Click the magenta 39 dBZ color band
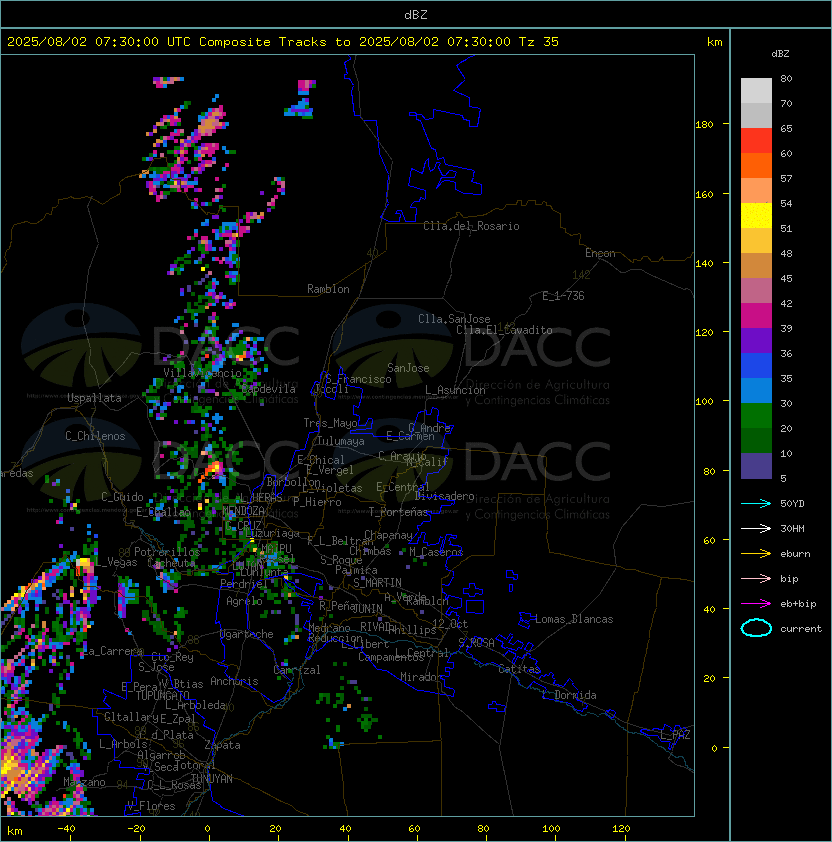This screenshot has width=832, height=842. pyautogui.click(x=756, y=316)
